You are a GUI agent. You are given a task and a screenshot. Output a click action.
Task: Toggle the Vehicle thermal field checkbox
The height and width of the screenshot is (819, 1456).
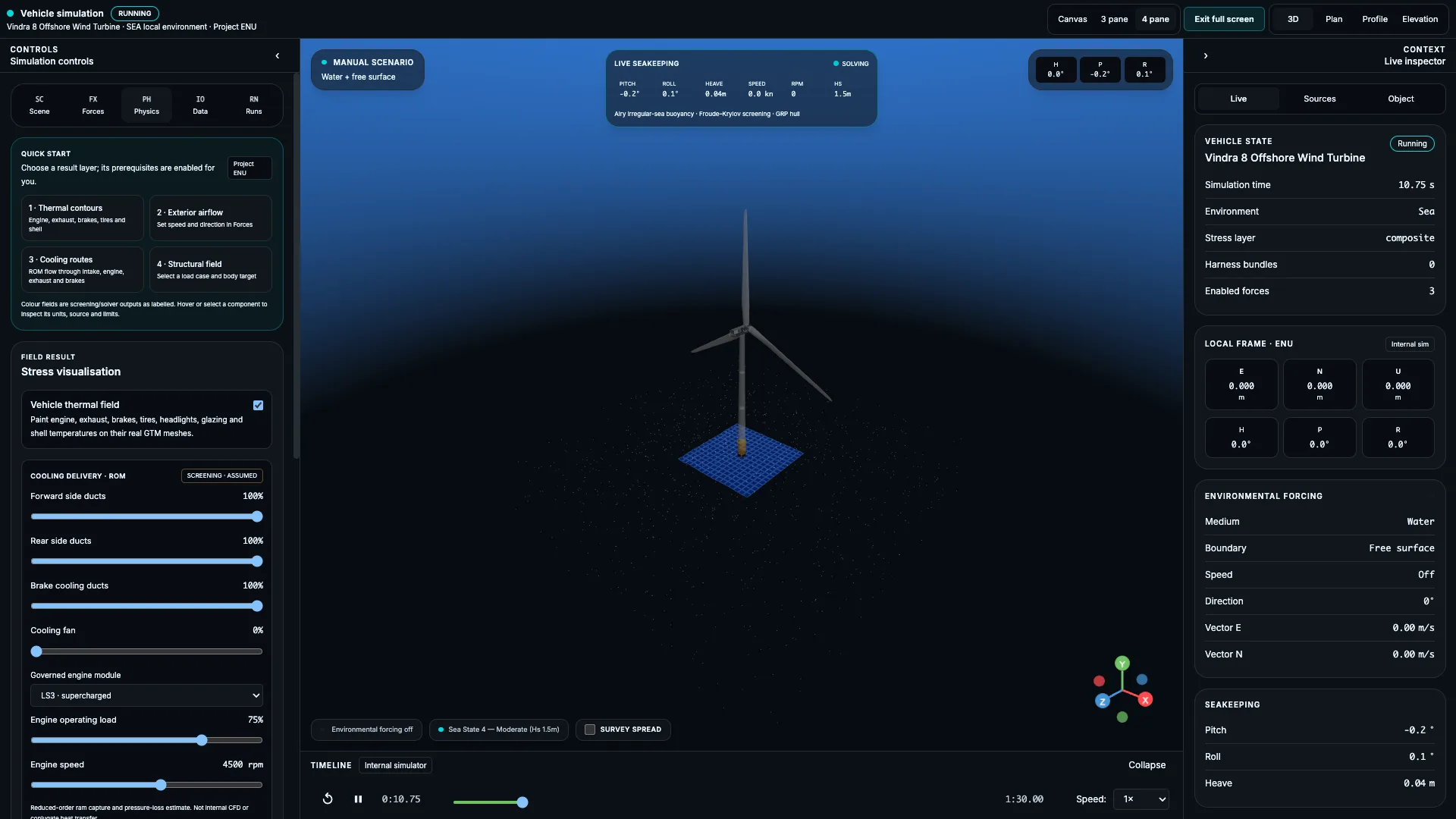tap(259, 405)
